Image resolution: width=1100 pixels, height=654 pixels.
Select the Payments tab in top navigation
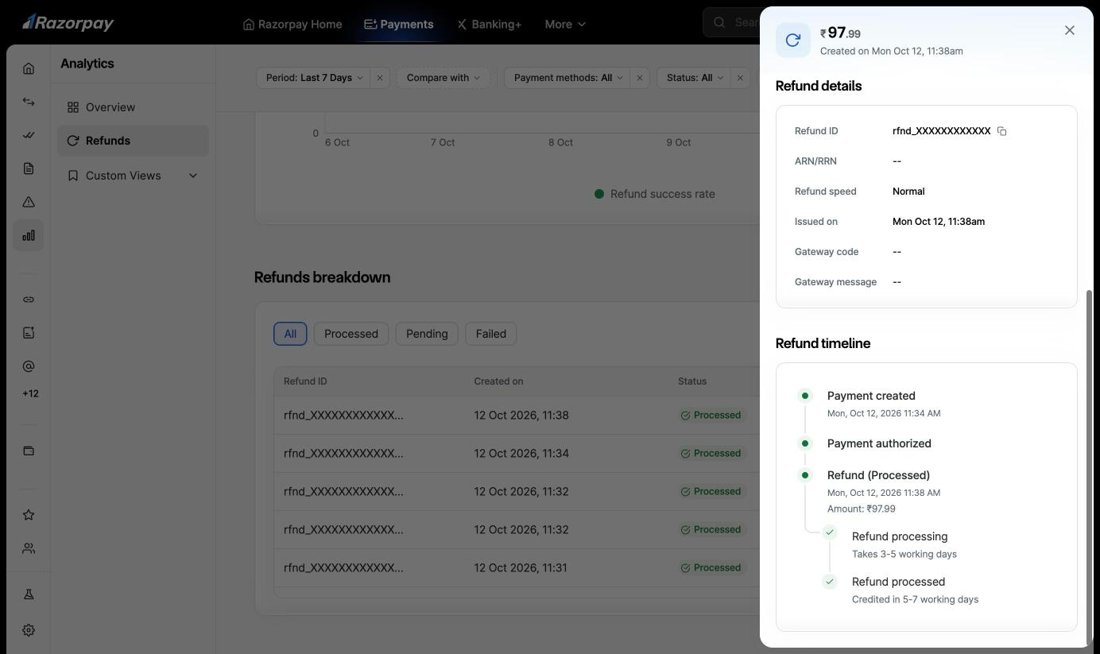(398, 25)
